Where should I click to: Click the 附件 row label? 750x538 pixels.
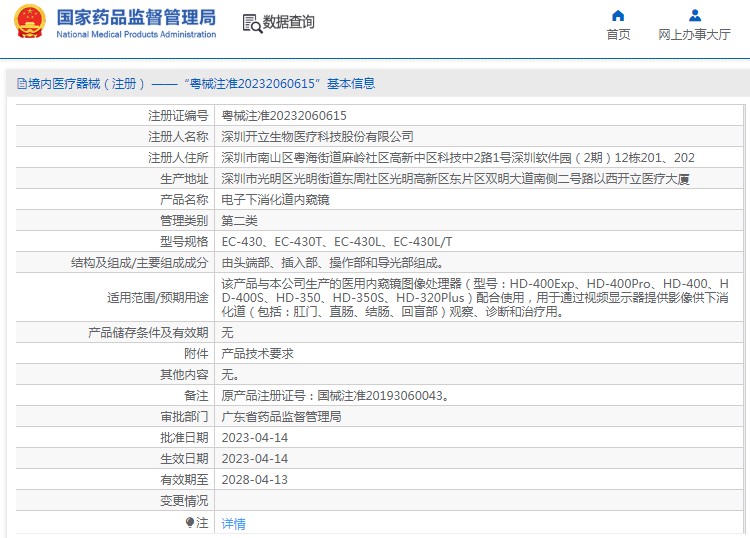click(196, 354)
